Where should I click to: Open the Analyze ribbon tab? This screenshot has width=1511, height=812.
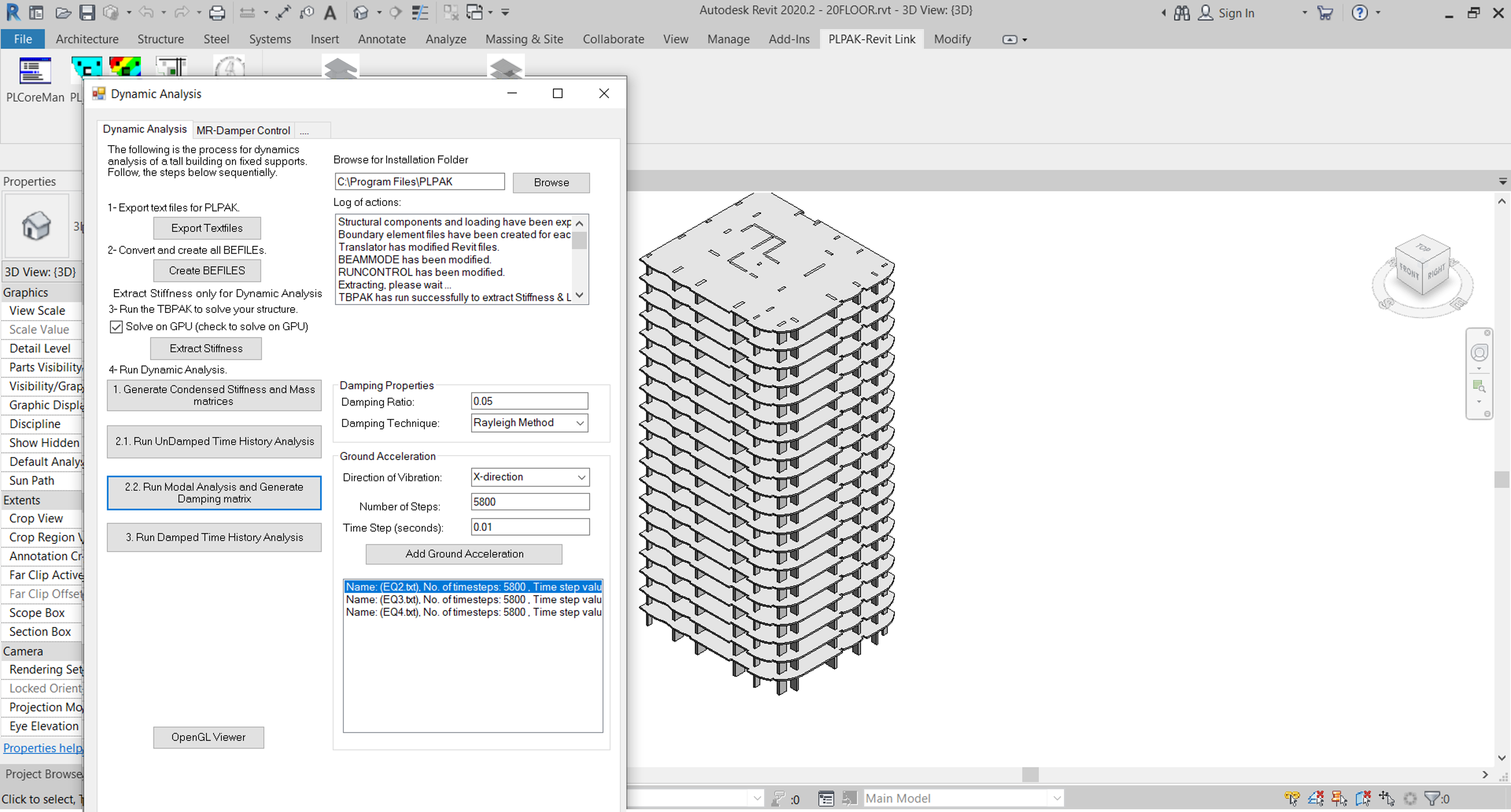point(446,39)
